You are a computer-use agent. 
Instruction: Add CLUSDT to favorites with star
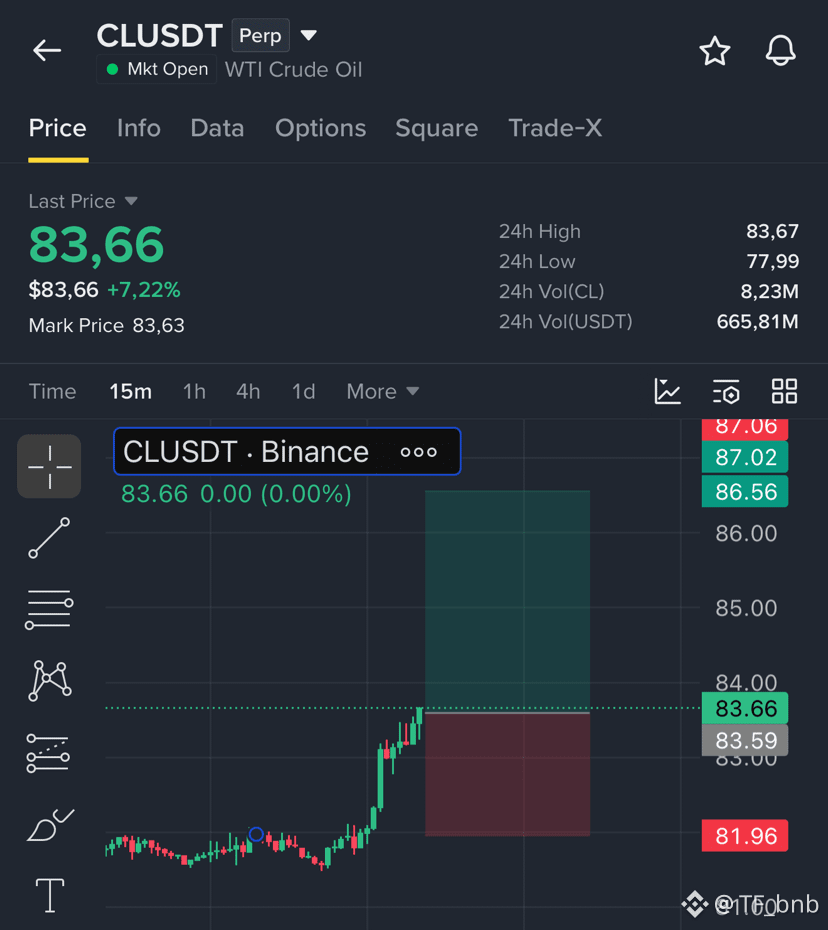click(715, 51)
